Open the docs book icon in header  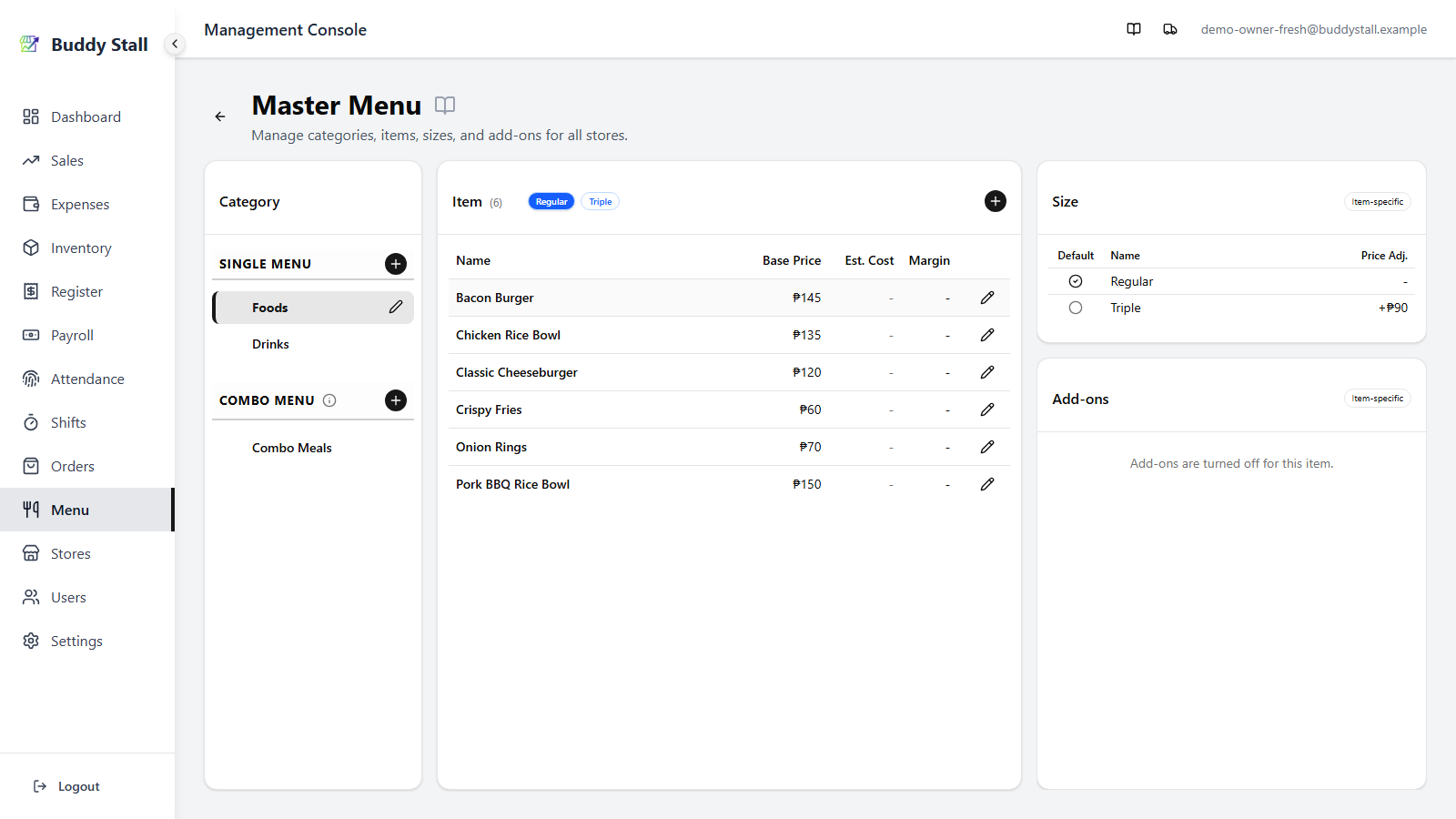click(x=1134, y=29)
